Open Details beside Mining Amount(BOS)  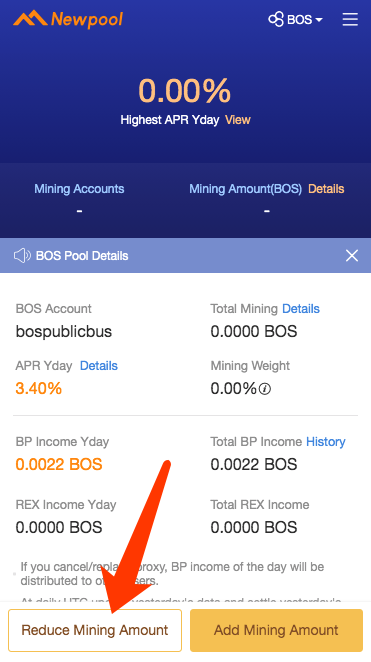(x=326, y=189)
